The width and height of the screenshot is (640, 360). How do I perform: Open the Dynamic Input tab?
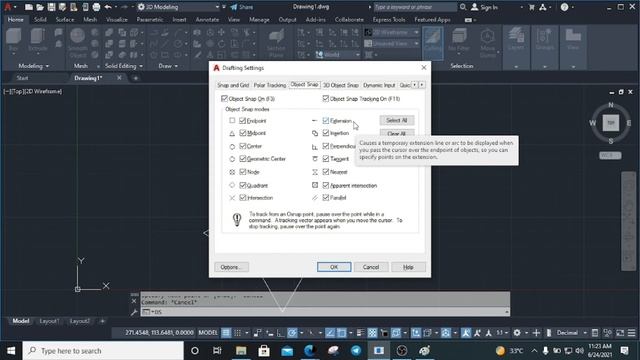(379, 85)
